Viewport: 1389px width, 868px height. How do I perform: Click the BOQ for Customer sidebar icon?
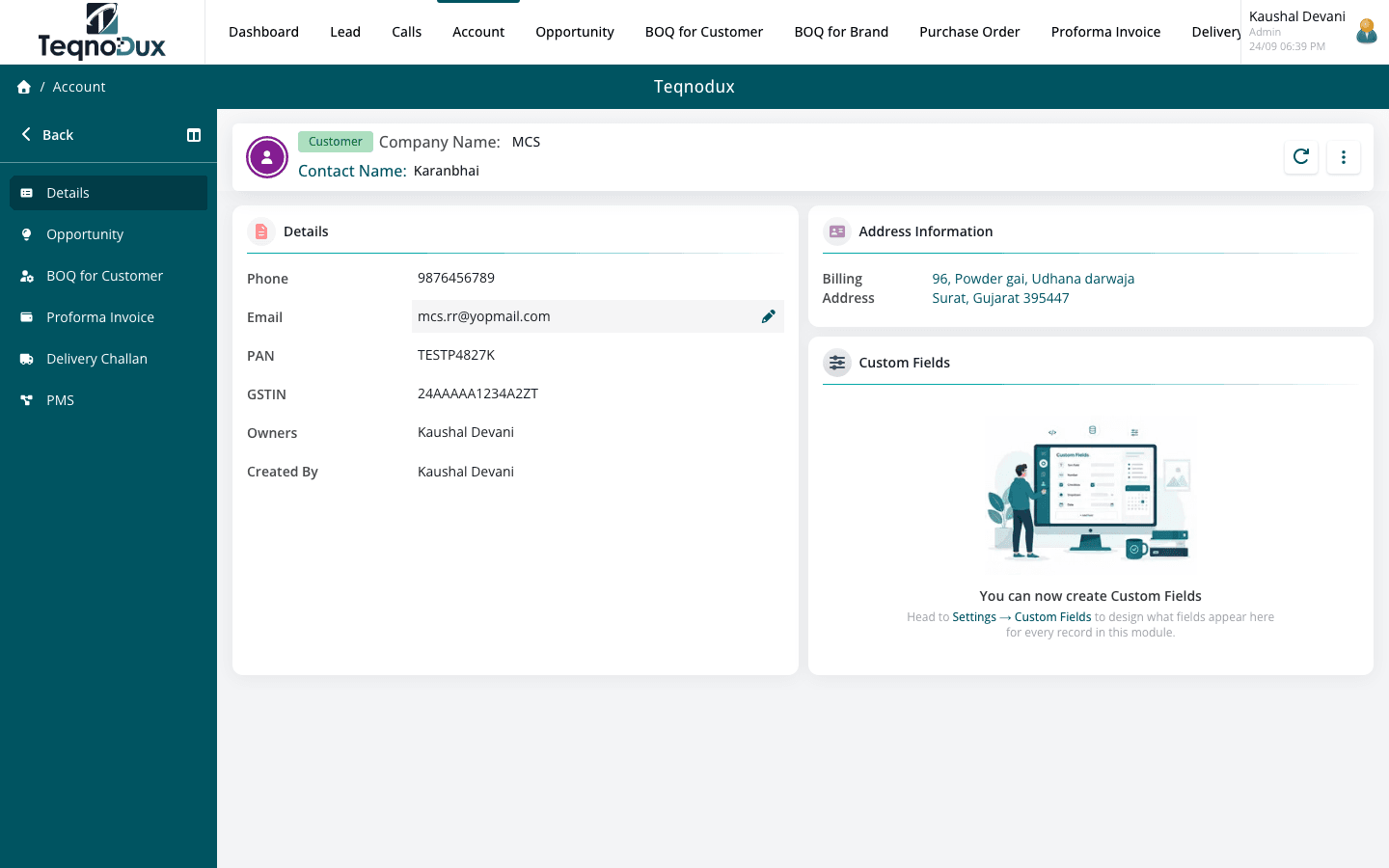(x=27, y=276)
